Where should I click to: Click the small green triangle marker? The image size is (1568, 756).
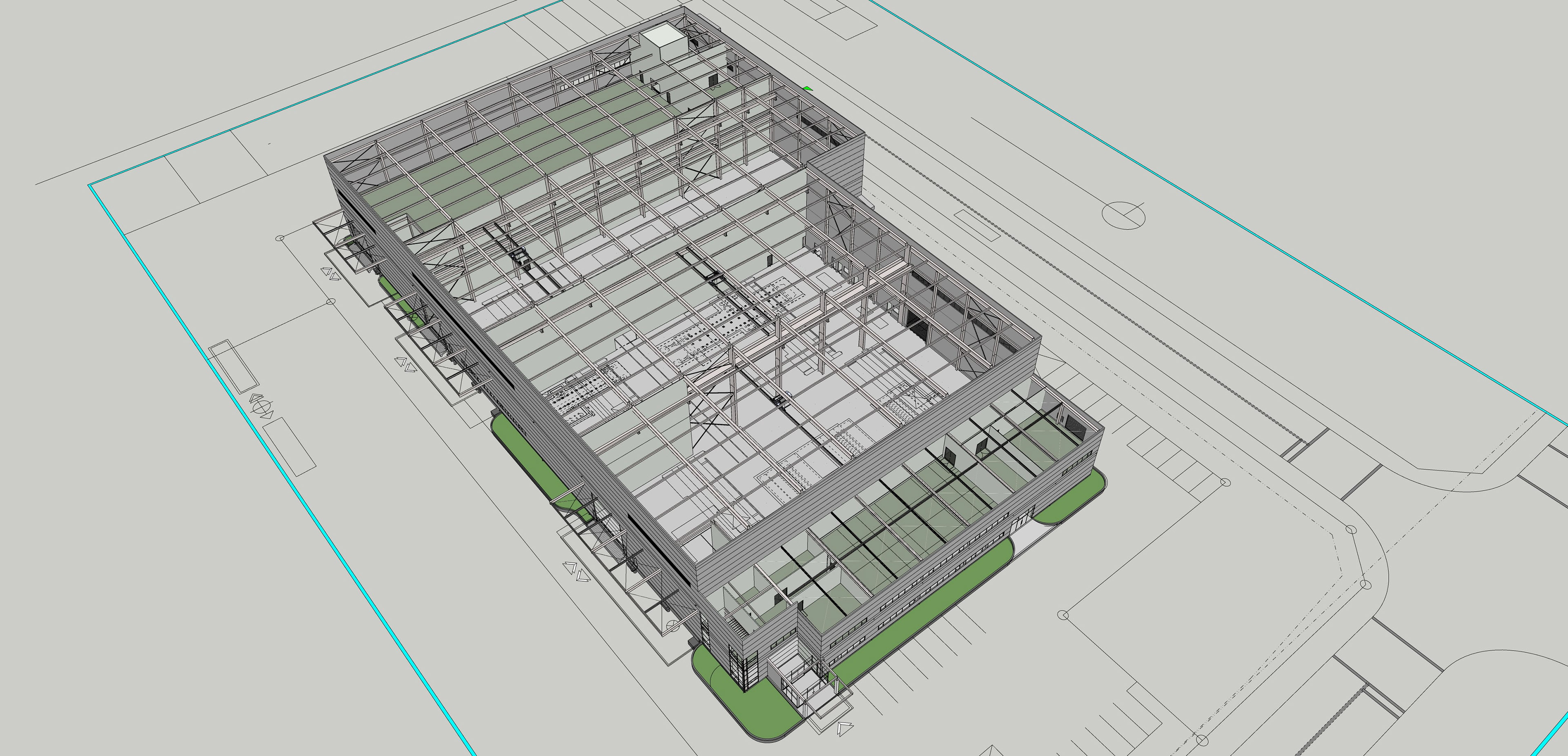click(x=807, y=89)
